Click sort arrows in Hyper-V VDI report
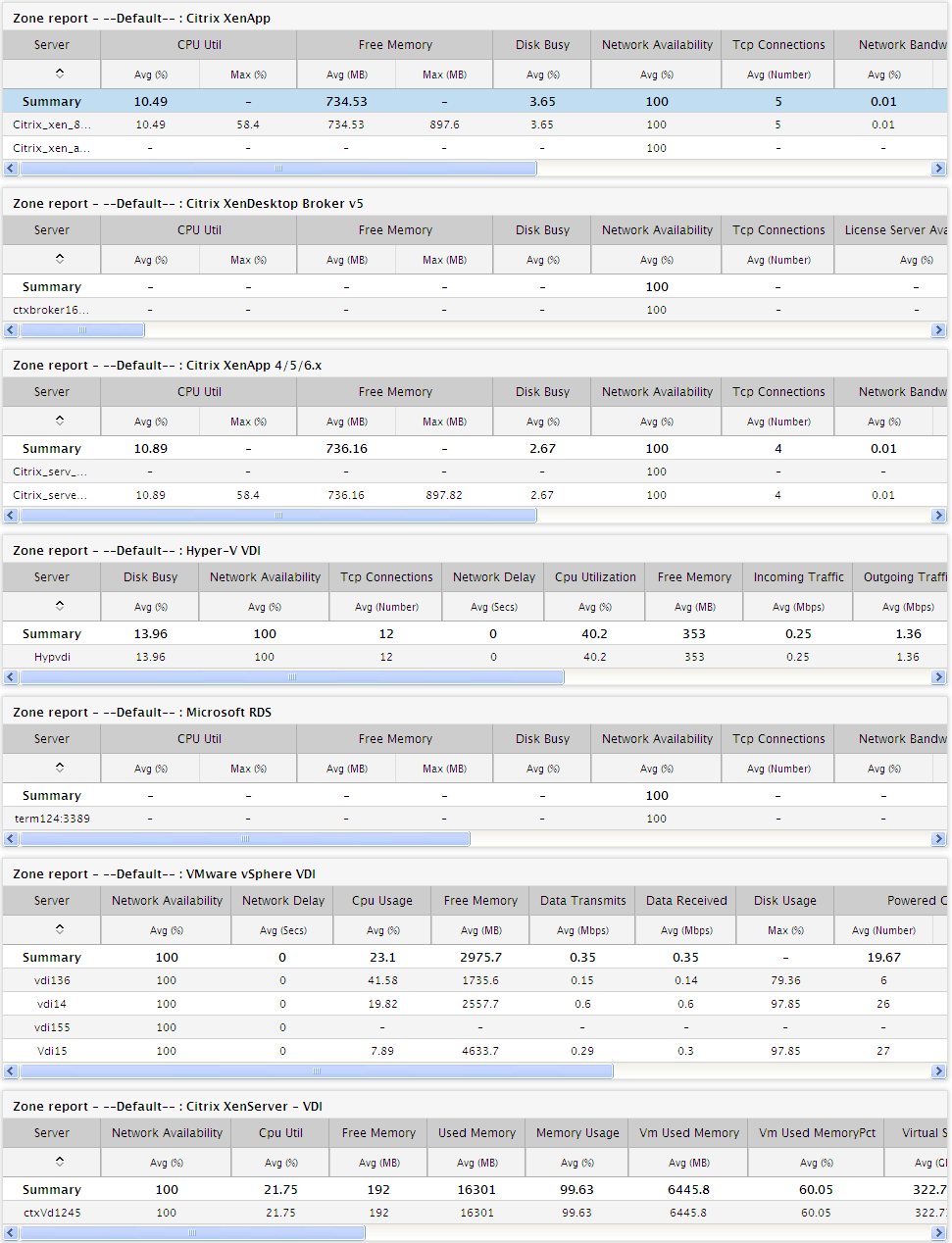This screenshot has height=1243, width=952. click(60, 605)
